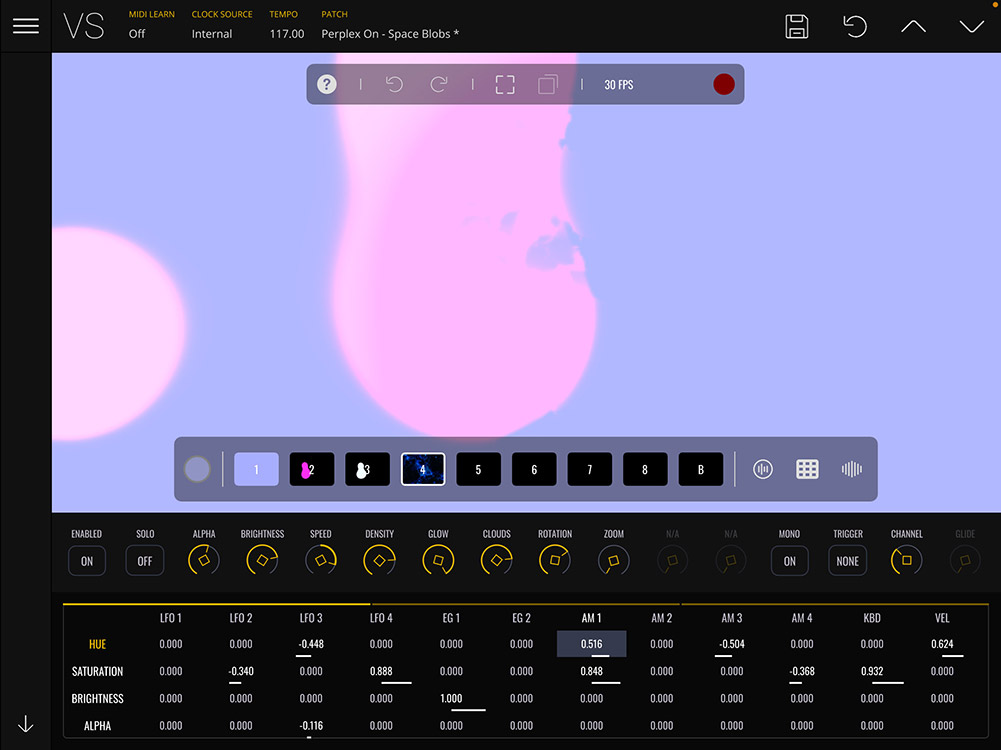The image size is (1001, 750).
Task: Toggle the SOLO button showing OFF
Action: coord(145,561)
